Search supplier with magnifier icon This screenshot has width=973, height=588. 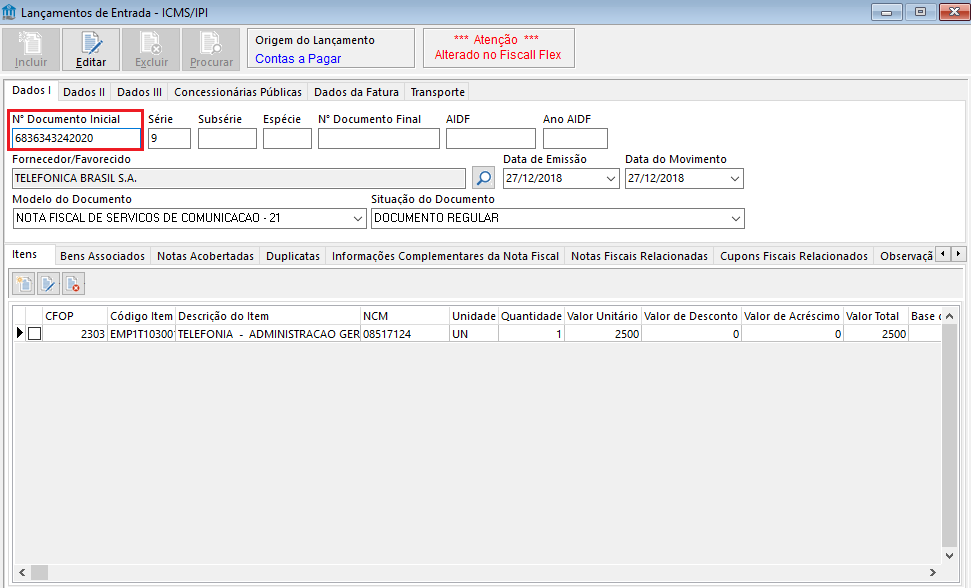click(483, 179)
